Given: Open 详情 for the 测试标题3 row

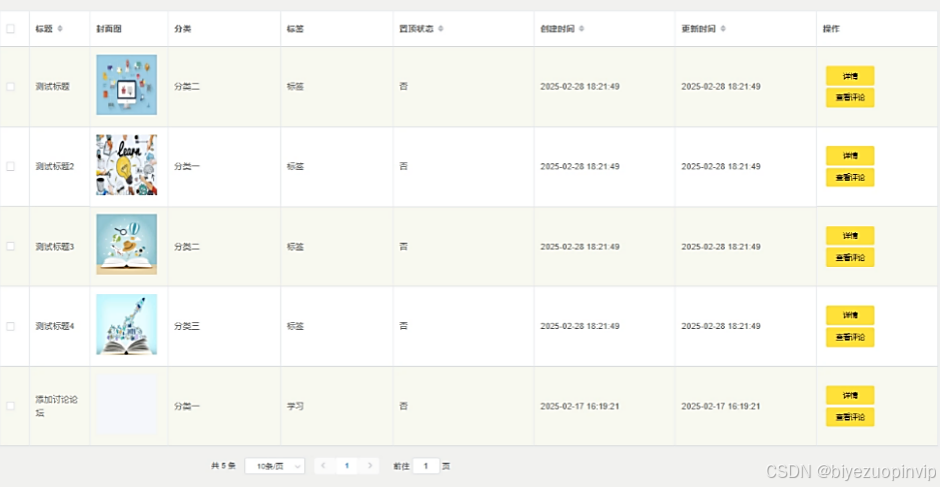Looking at the screenshot, I should coord(850,236).
